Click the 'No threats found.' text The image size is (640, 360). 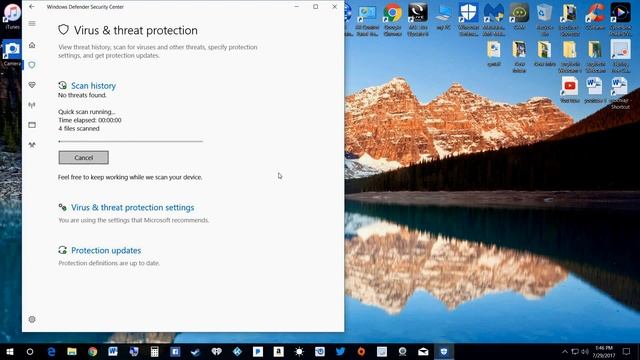(82, 95)
